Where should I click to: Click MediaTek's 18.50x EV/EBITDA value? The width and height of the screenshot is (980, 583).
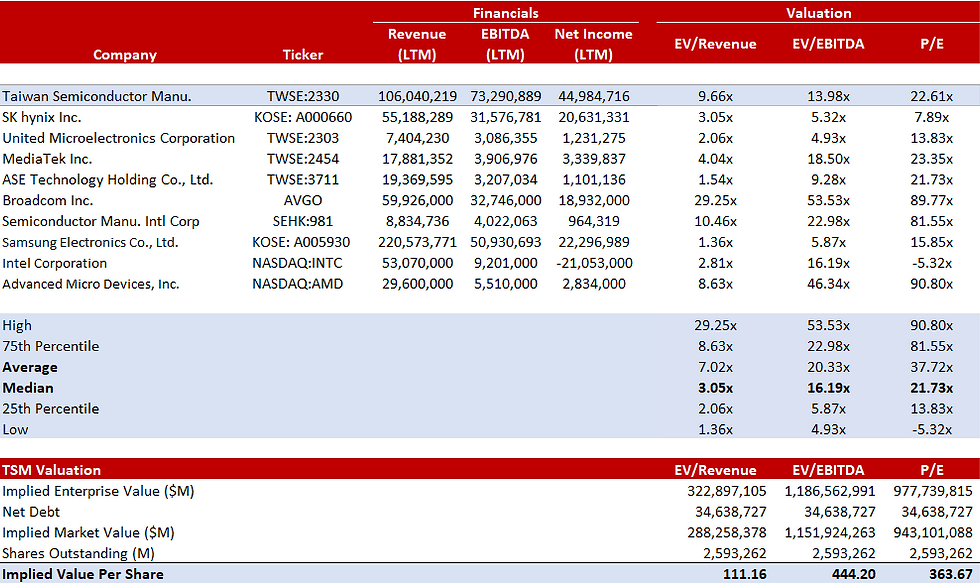click(828, 159)
